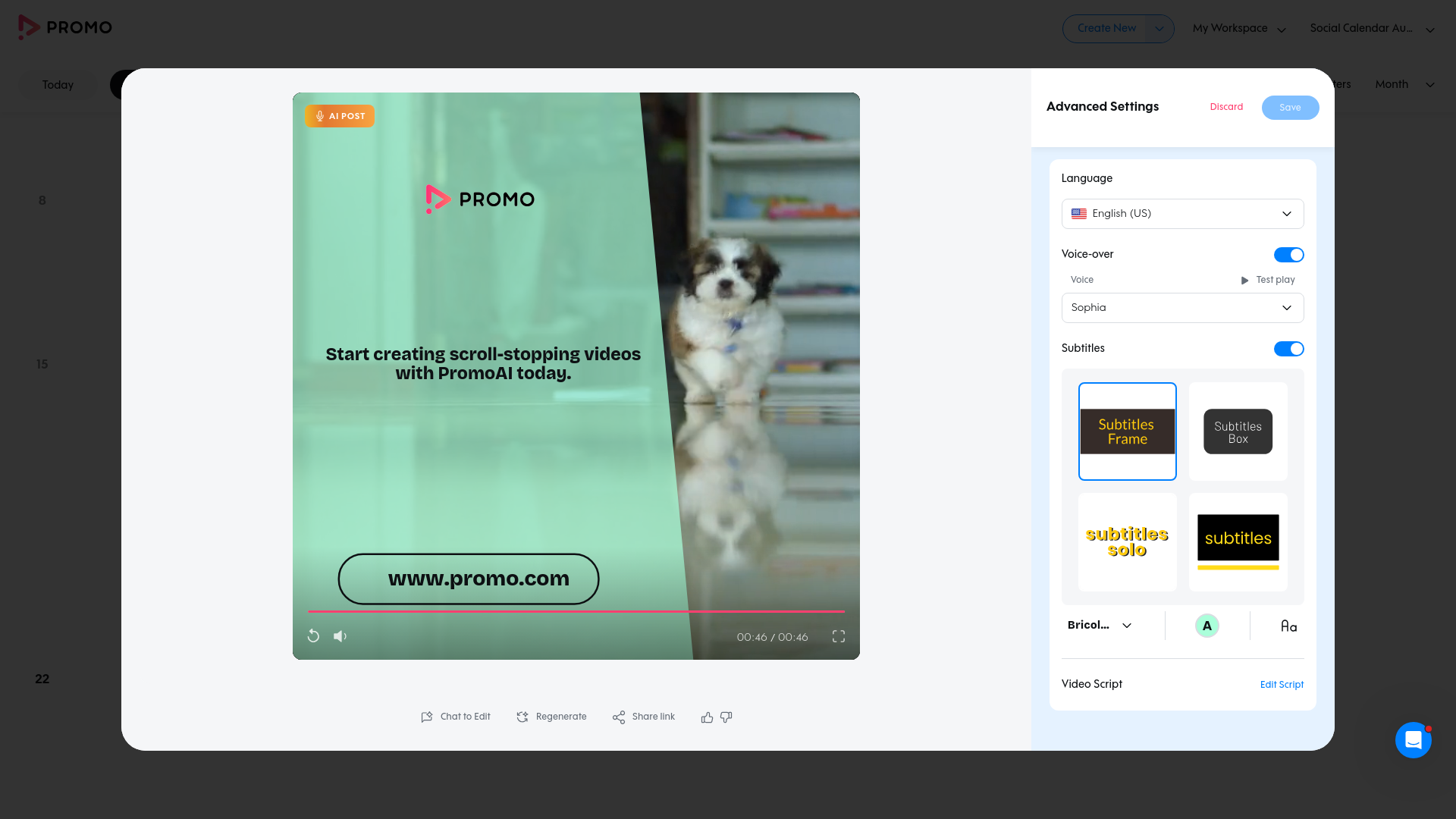Select subtitles solo style
Image resolution: width=1456 pixels, height=819 pixels.
(1128, 542)
